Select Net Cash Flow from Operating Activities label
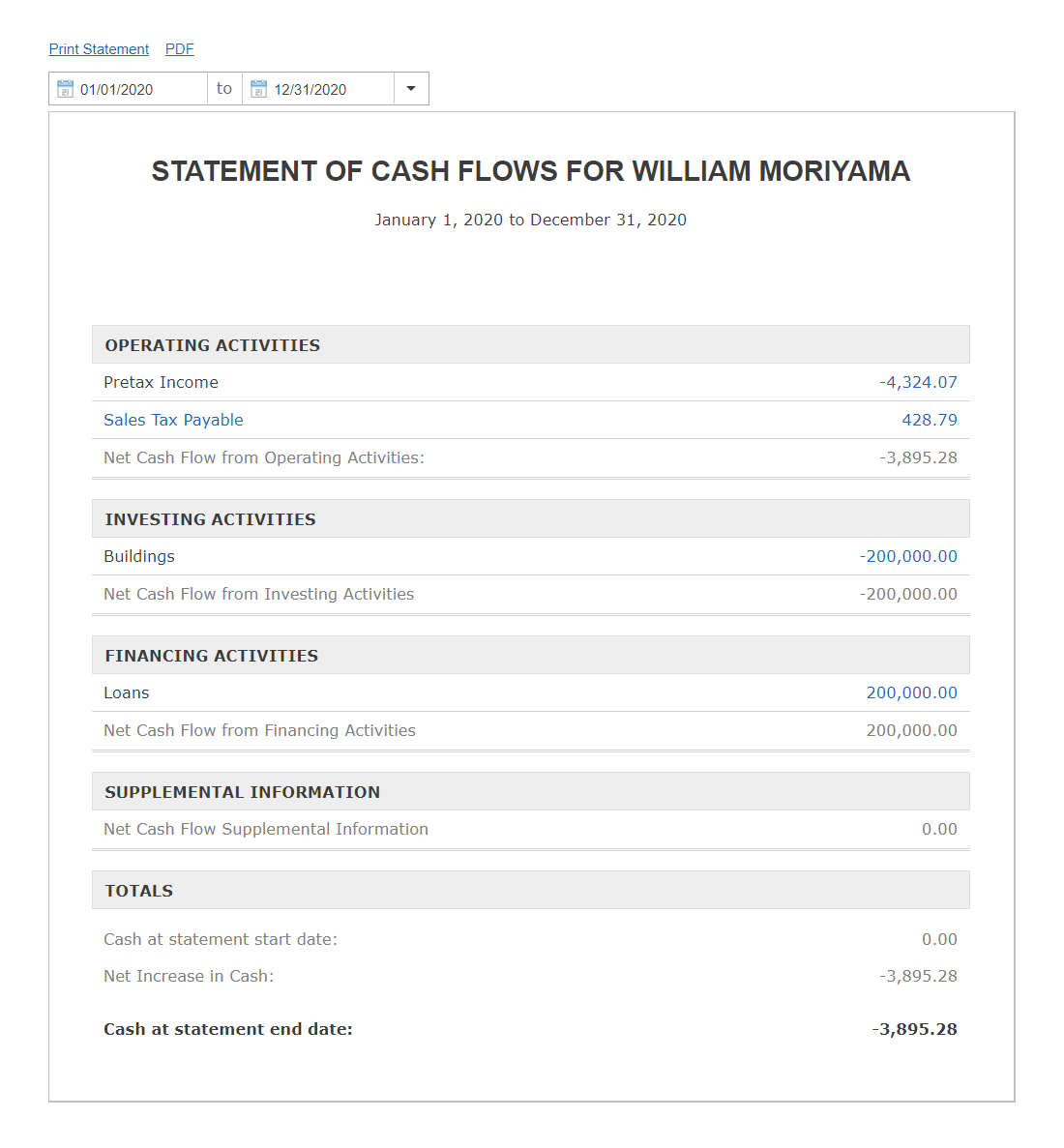The image size is (1064, 1148). coord(264,457)
